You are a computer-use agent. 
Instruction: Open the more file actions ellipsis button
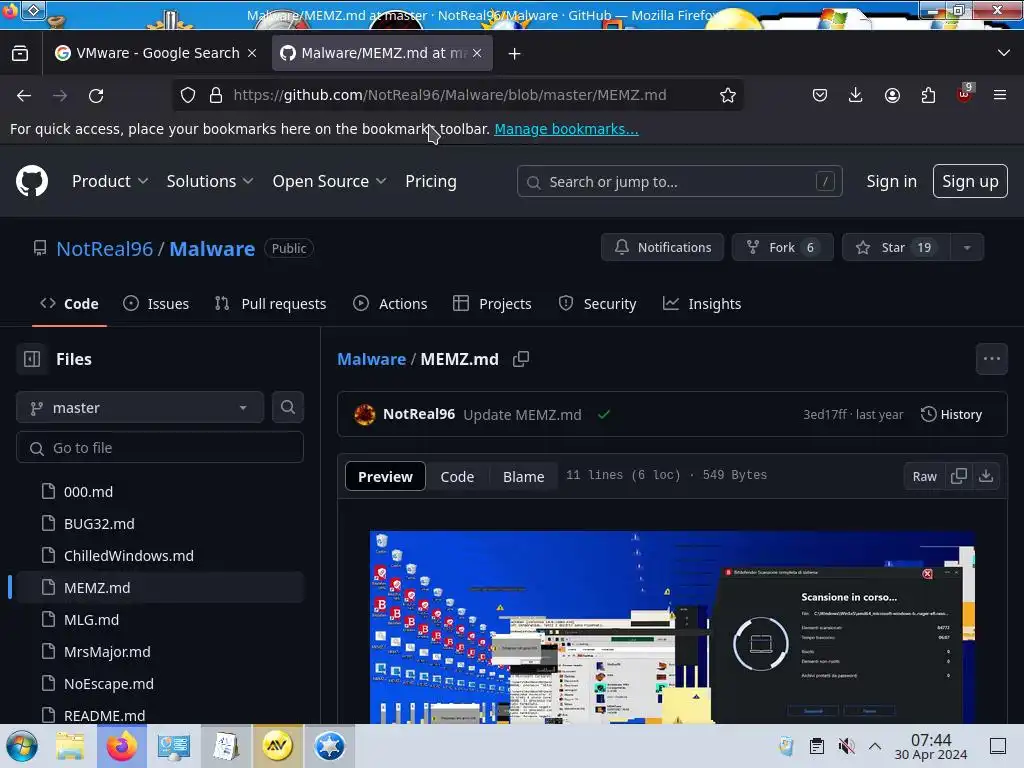(992, 359)
